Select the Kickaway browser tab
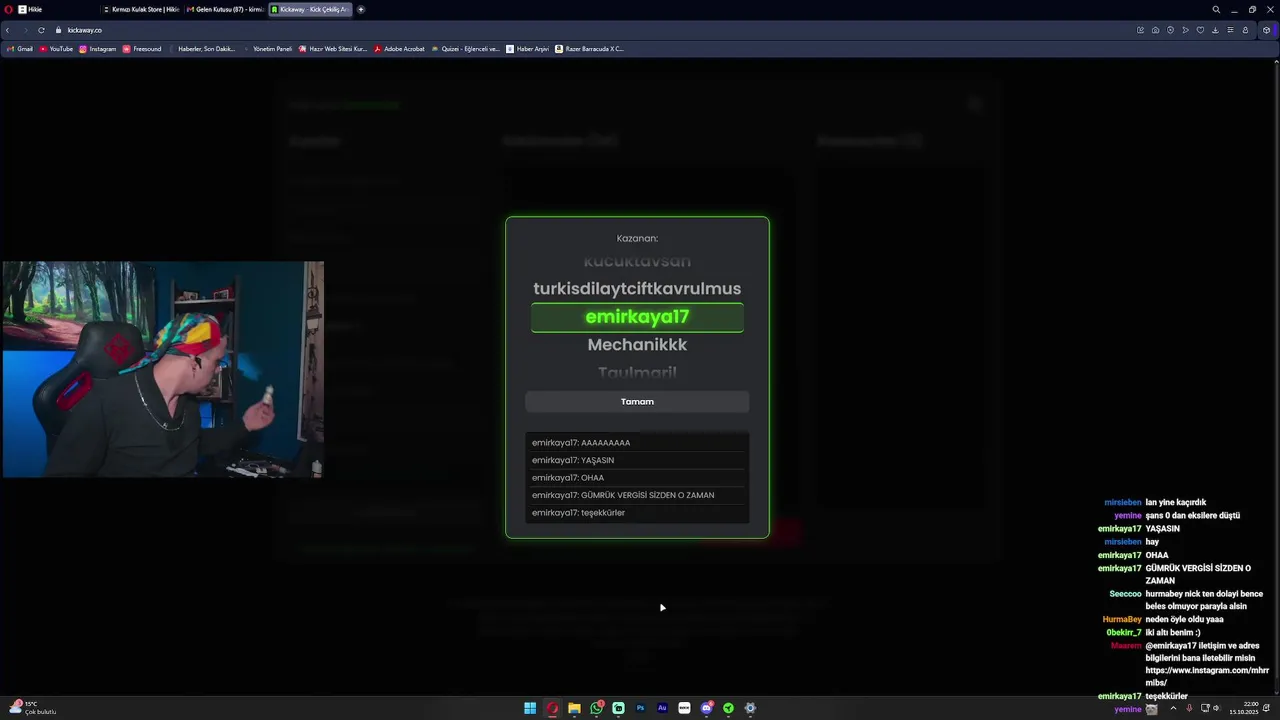The height and width of the screenshot is (720, 1280). coord(310,9)
